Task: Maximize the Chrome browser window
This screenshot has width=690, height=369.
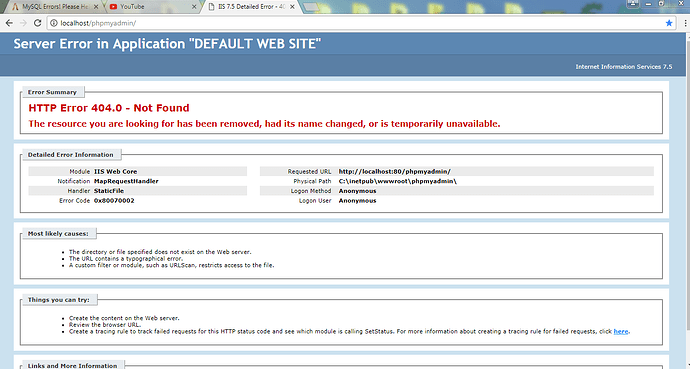Action: tap(661, 4)
